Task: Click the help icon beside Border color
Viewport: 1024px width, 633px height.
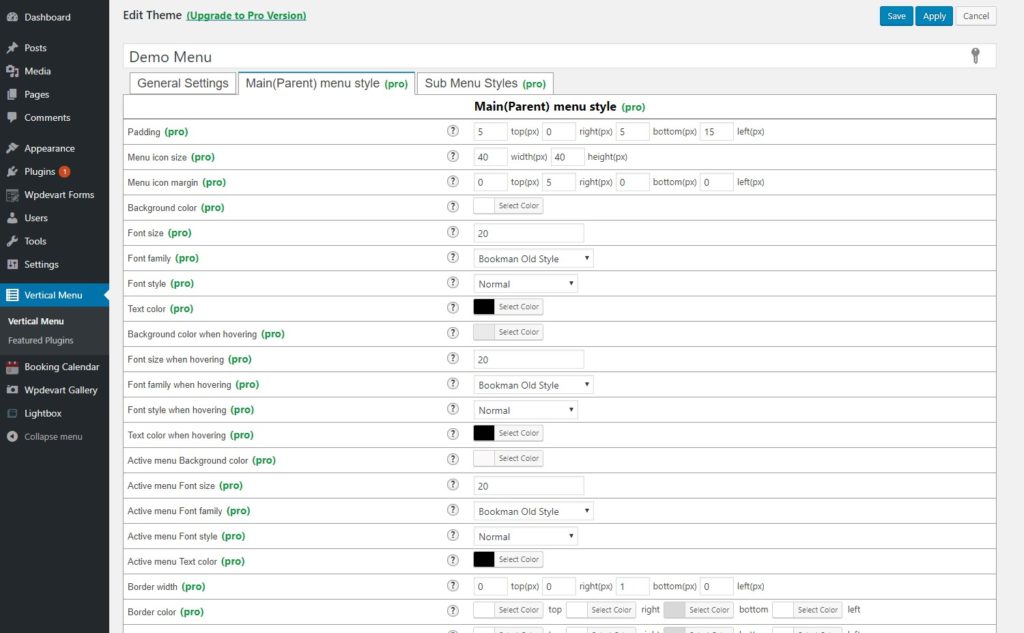Action: pyautogui.click(x=452, y=611)
